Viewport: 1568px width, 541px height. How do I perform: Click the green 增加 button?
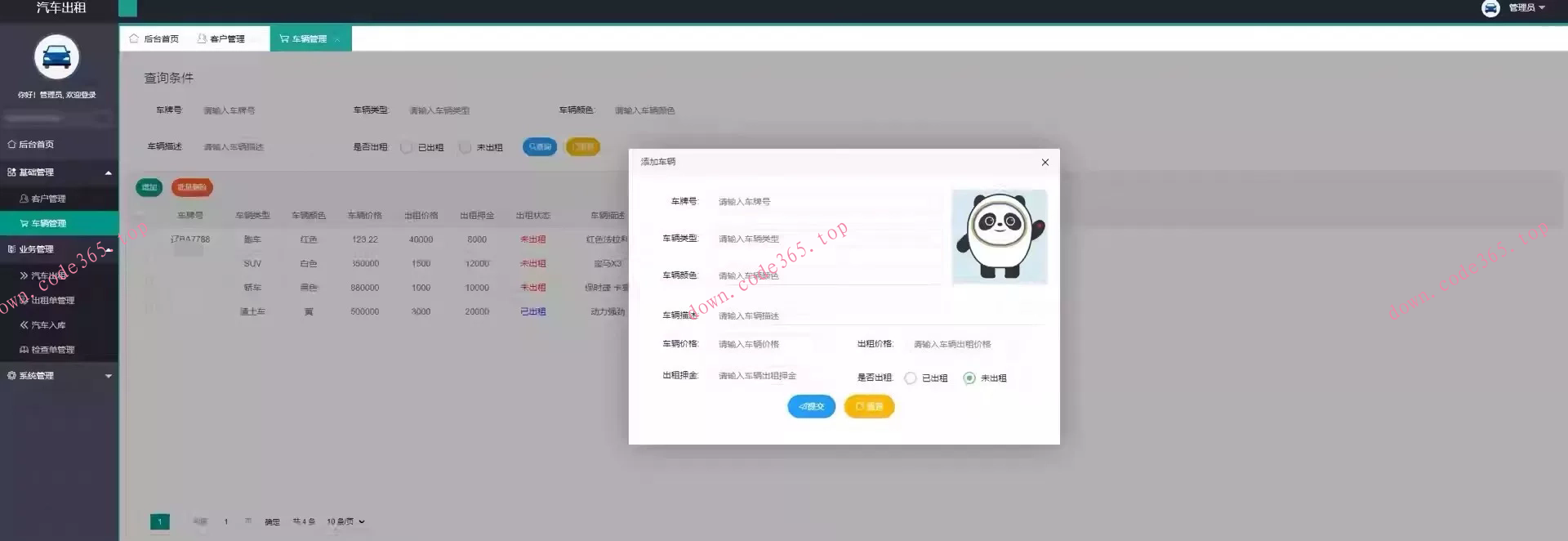[149, 187]
